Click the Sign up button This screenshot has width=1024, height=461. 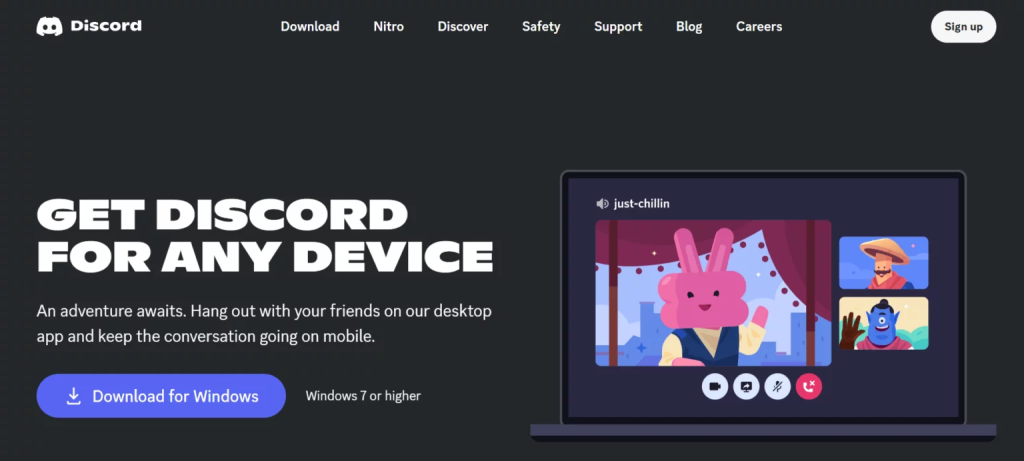point(963,27)
